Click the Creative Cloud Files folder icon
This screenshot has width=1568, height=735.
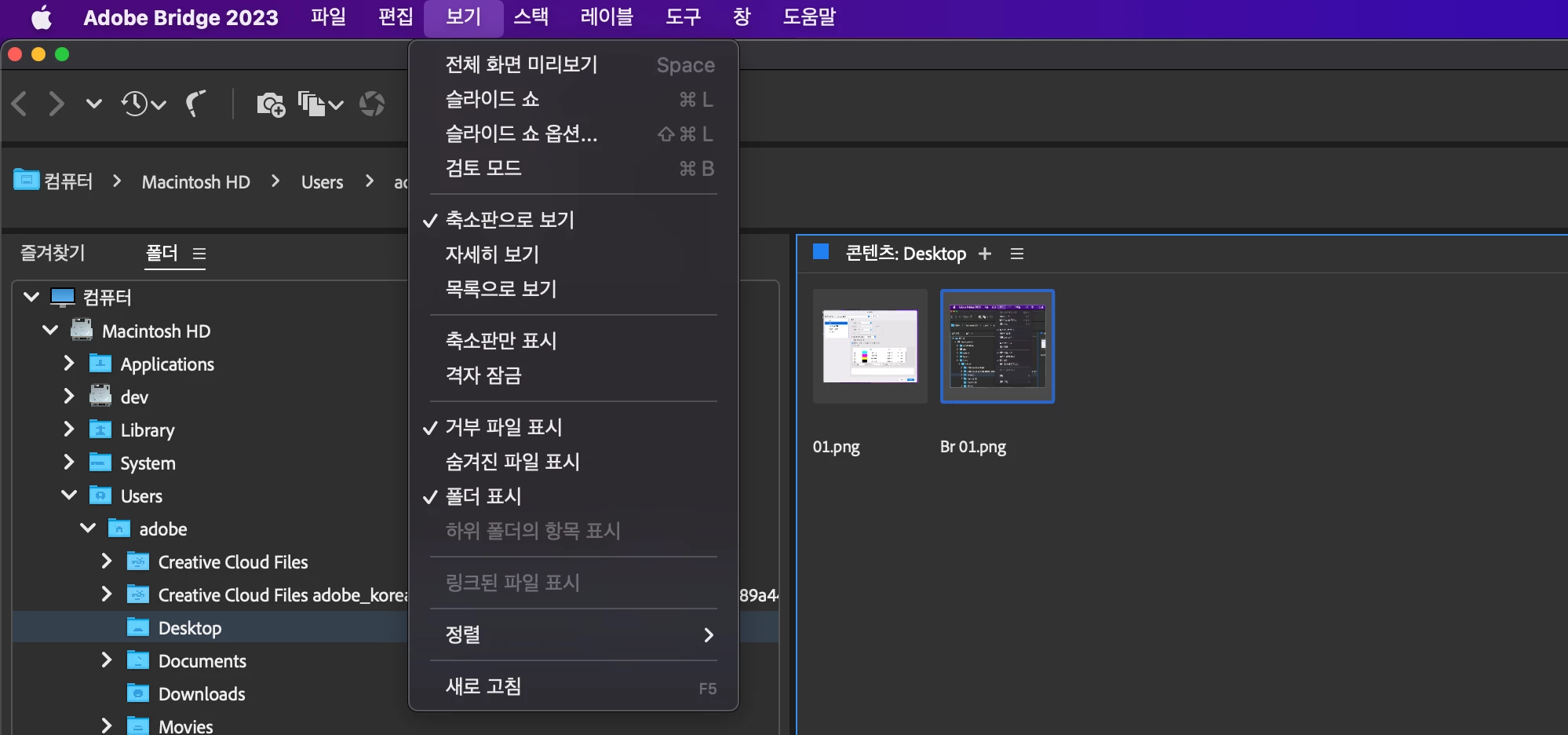tap(138, 561)
